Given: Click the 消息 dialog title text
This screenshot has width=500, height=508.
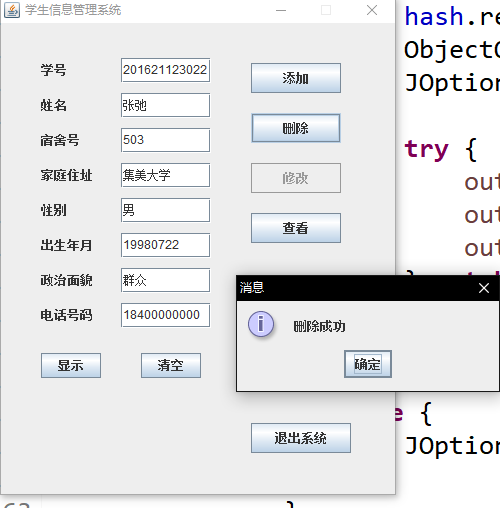Looking at the screenshot, I should (x=252, y=287).
